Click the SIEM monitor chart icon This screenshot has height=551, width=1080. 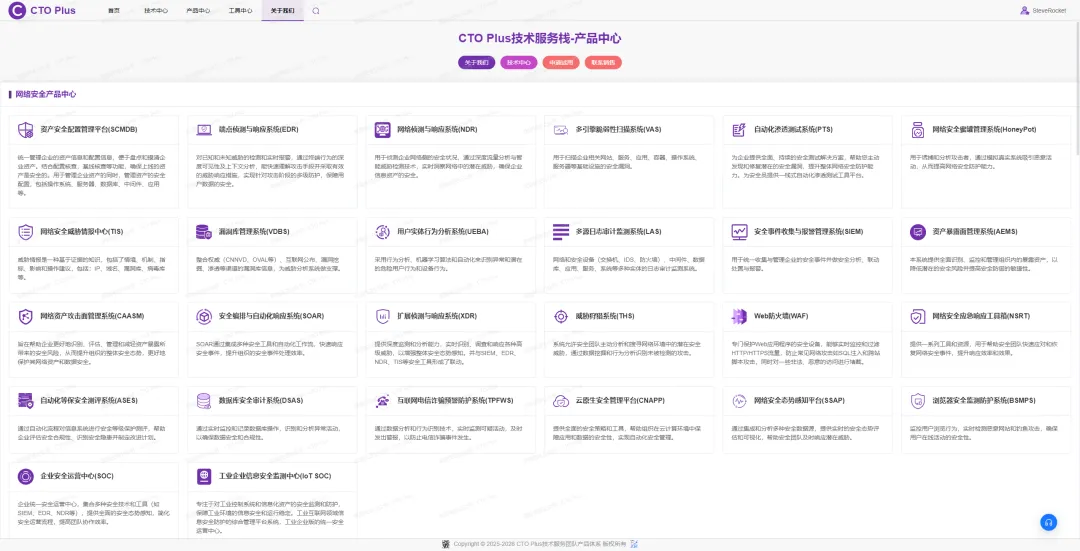pyautogui.click(x=739, y=232)
